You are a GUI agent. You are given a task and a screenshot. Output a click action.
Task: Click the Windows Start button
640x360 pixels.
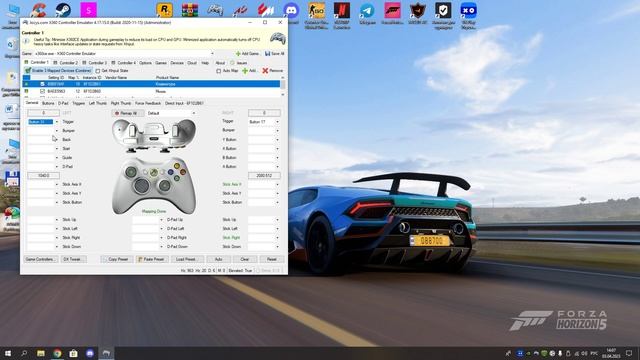8,353
